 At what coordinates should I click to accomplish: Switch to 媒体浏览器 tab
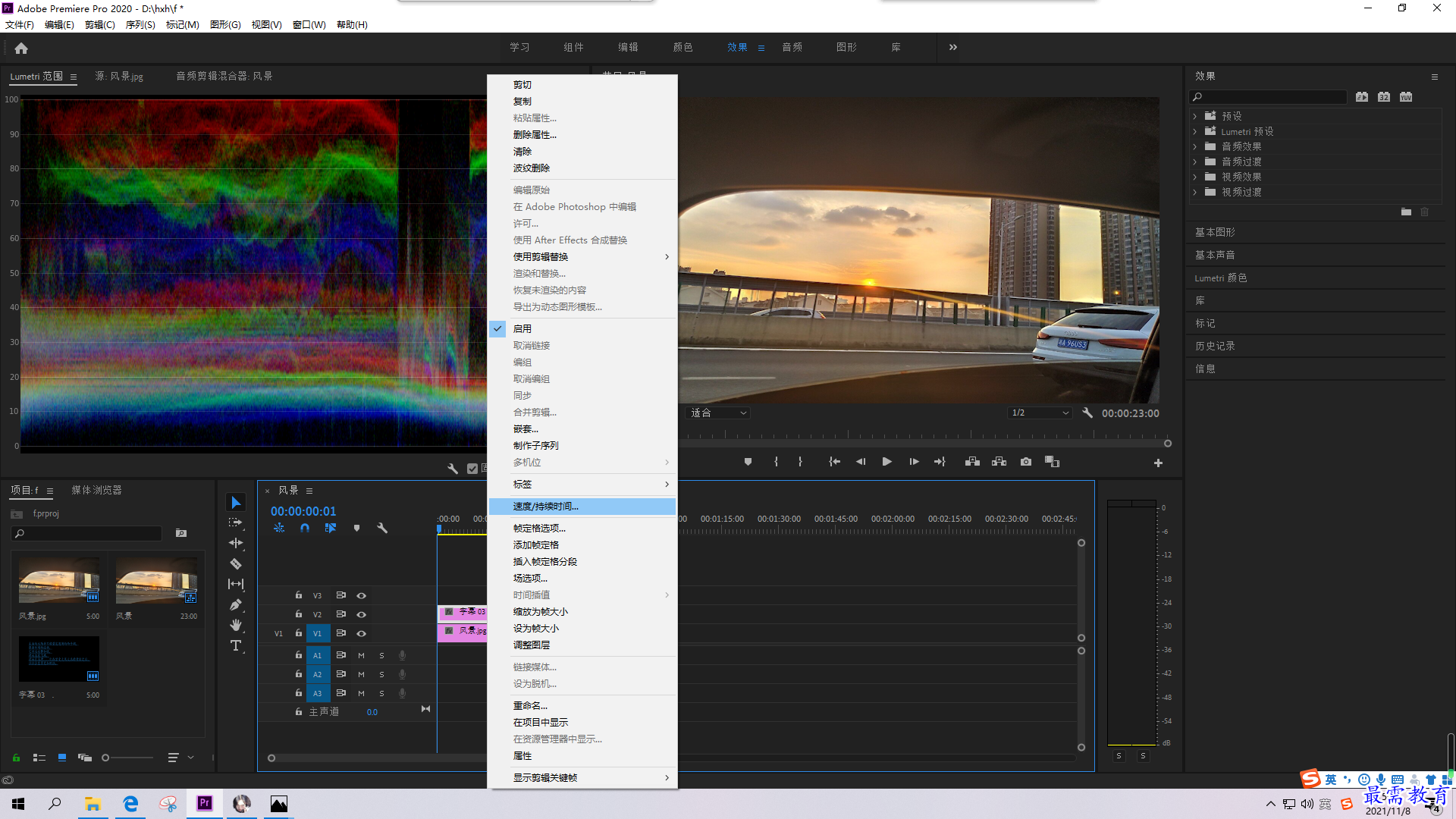point(96,491)
